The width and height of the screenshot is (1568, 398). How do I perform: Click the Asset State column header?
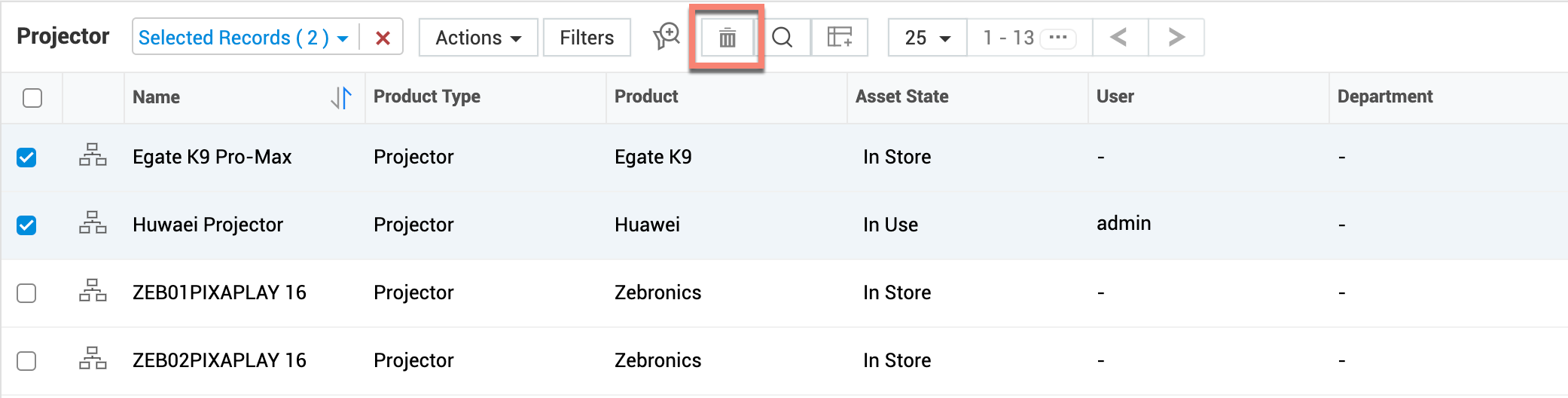pyautogui.click(x=901, y=96)
